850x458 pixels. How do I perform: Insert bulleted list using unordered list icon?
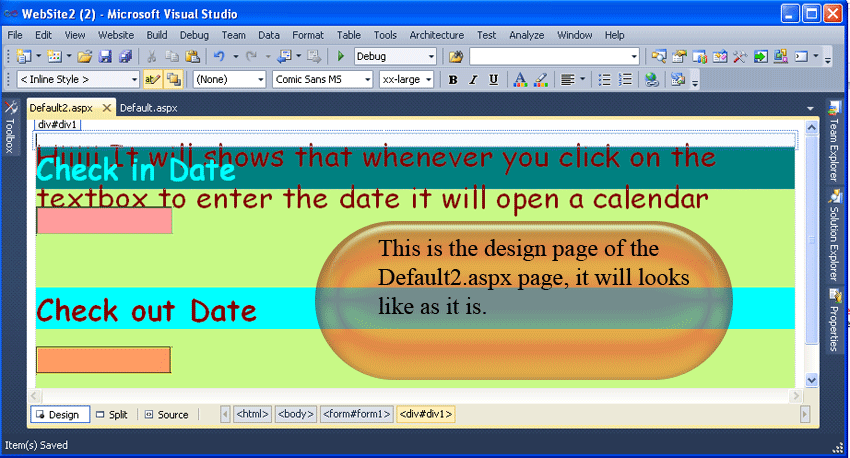[x=604, y=80]
